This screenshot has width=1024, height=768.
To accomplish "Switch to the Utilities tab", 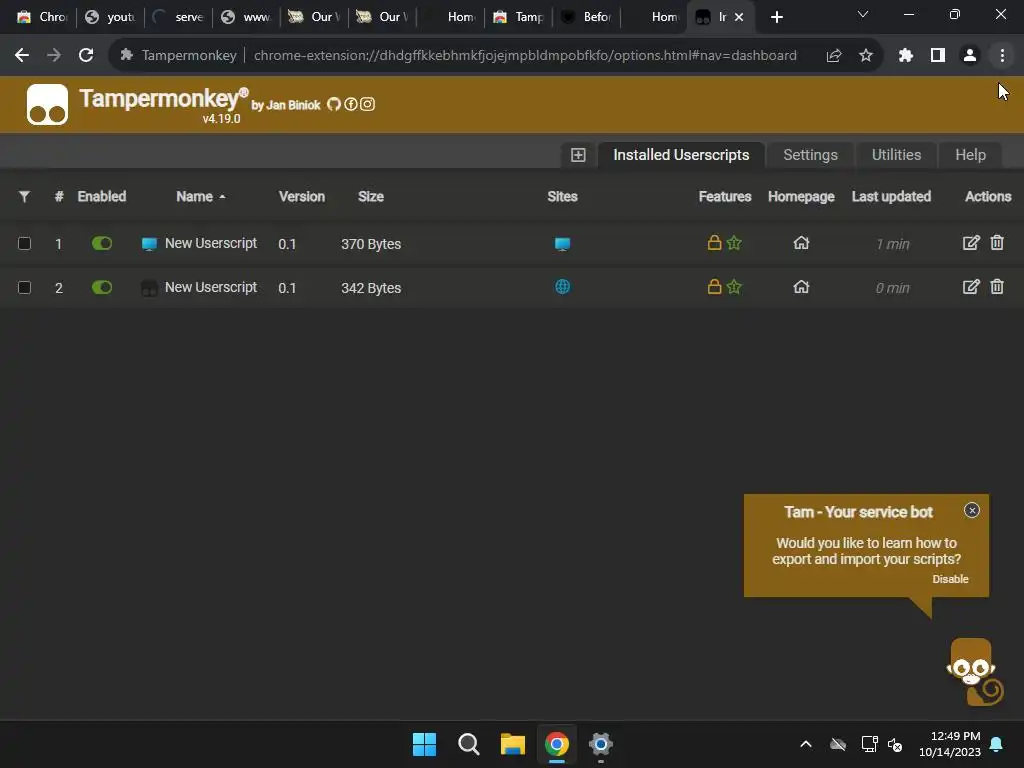I will 896,155.
